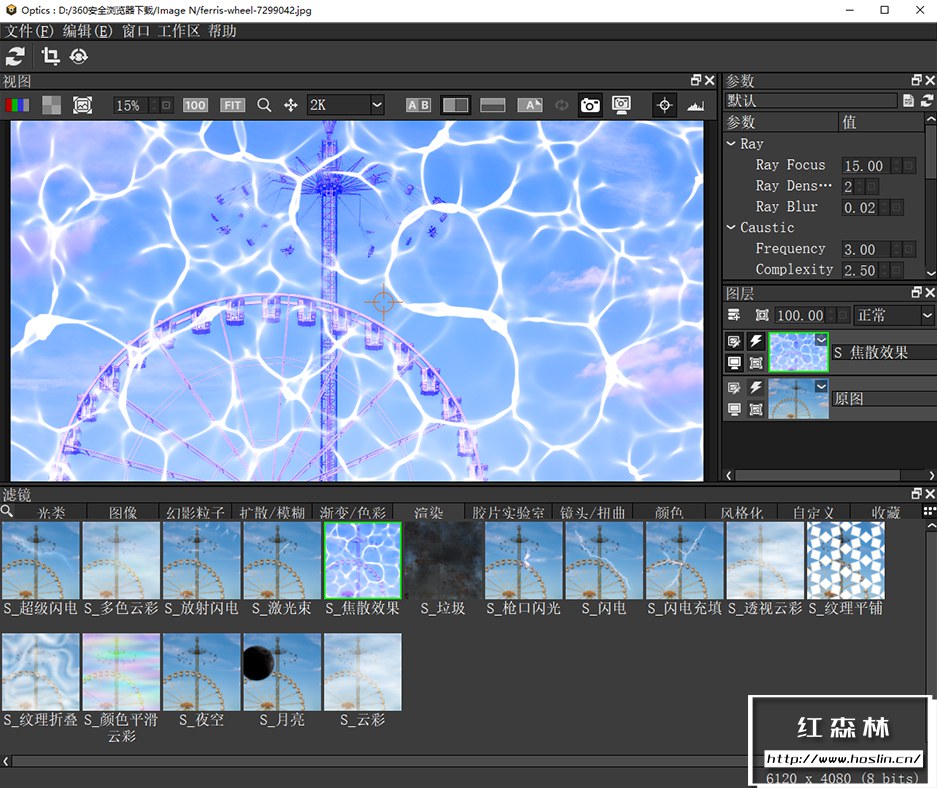Click the camera snapshot icon
This screenshot has width=937, height=788.
click(x=590, y=105)
